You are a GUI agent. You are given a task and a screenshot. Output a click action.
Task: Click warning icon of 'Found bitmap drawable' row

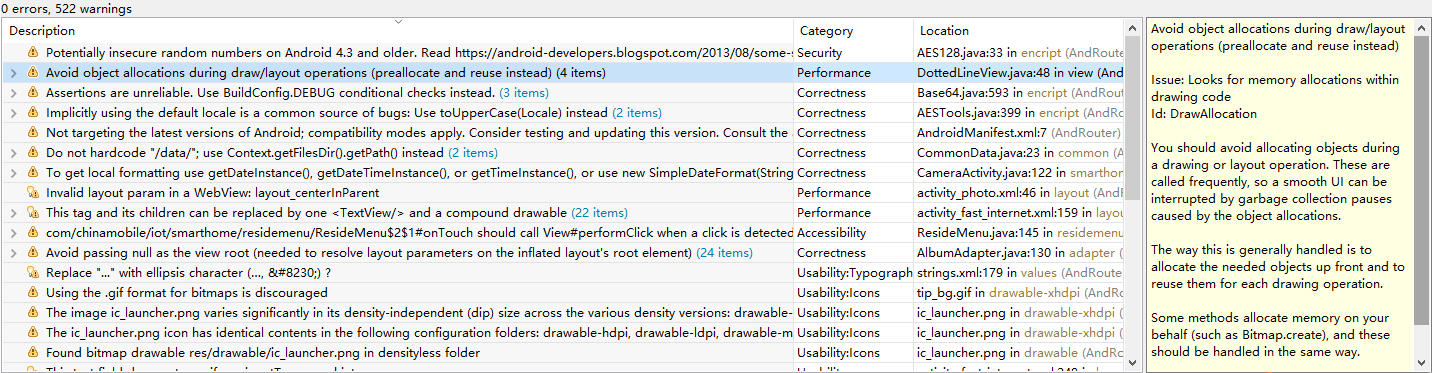point(32,353)
